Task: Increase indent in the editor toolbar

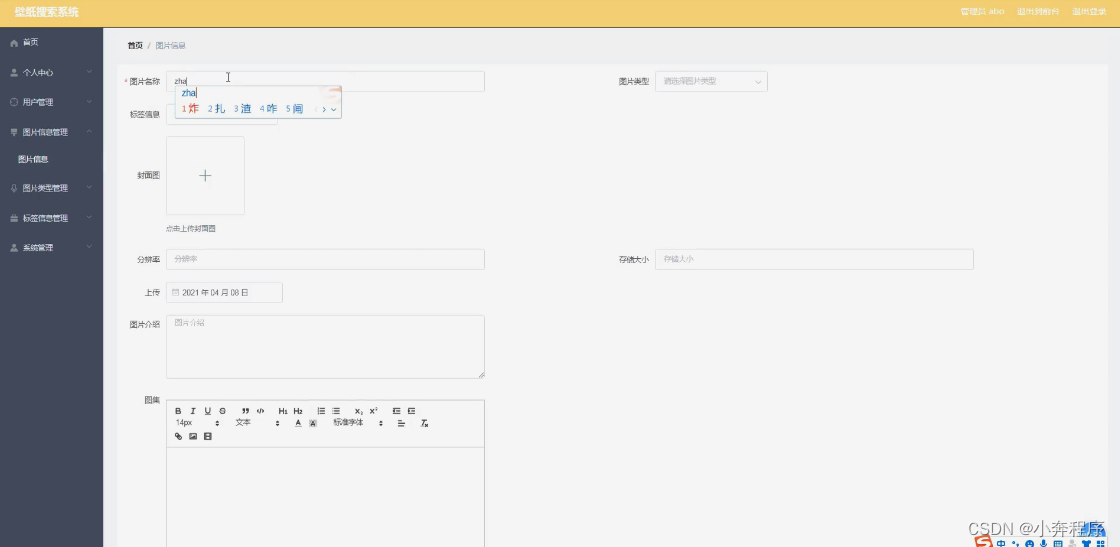Action: (411, 411)
